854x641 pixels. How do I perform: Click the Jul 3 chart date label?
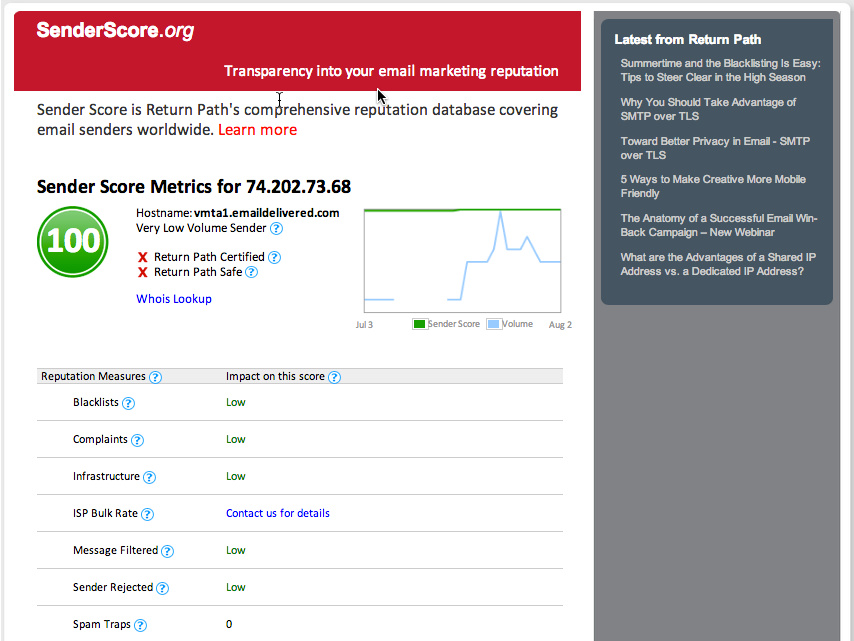[x=364, y=325]
